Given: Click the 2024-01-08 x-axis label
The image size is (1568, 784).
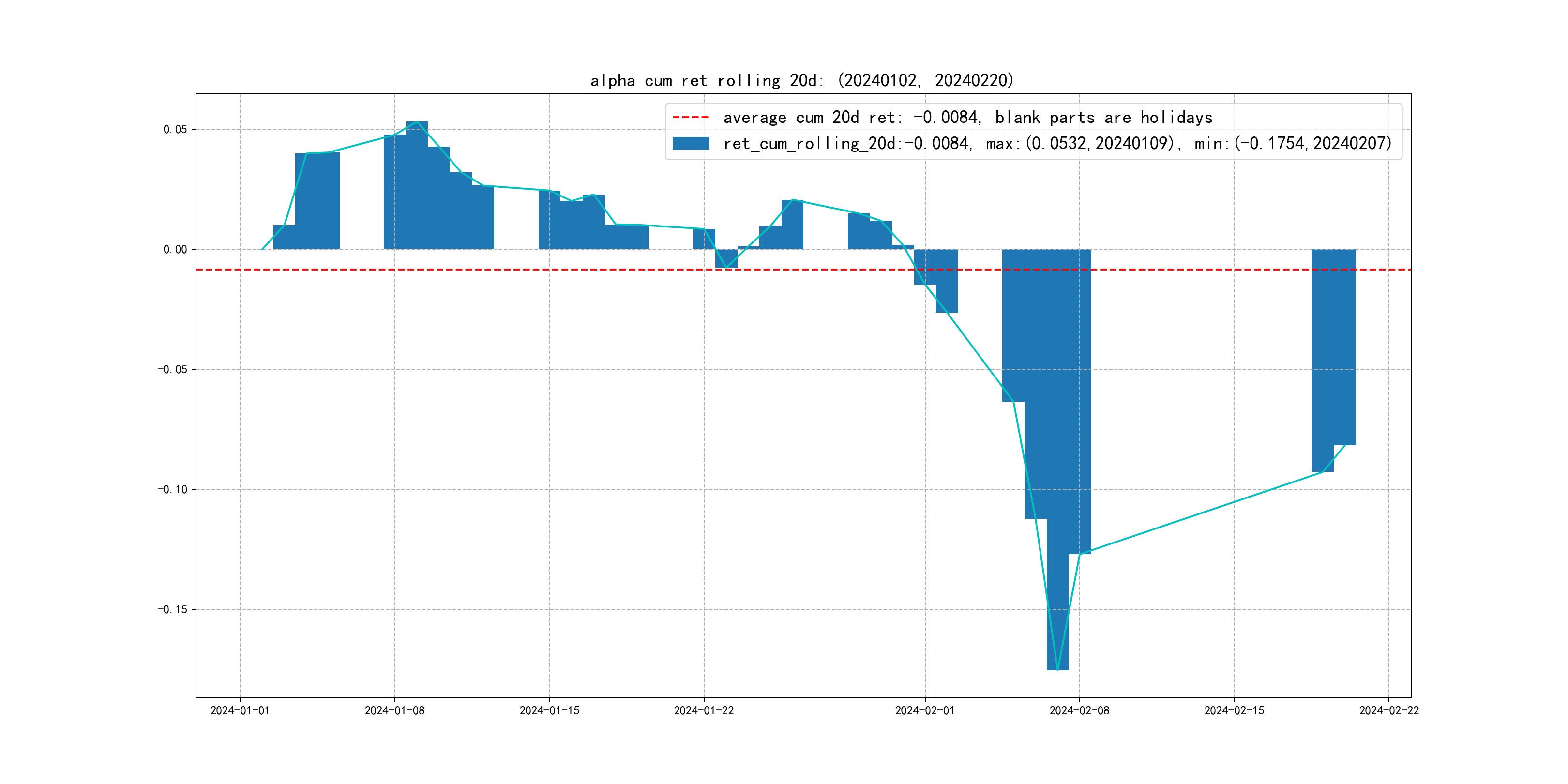Looking at the screenshot, I should [x=394, y=710].
